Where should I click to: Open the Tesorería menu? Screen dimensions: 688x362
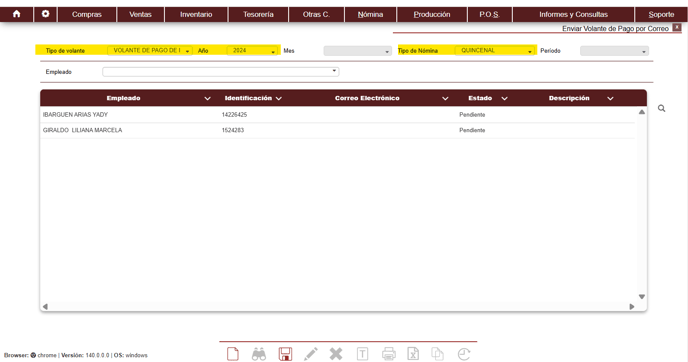tap(258, 14)
